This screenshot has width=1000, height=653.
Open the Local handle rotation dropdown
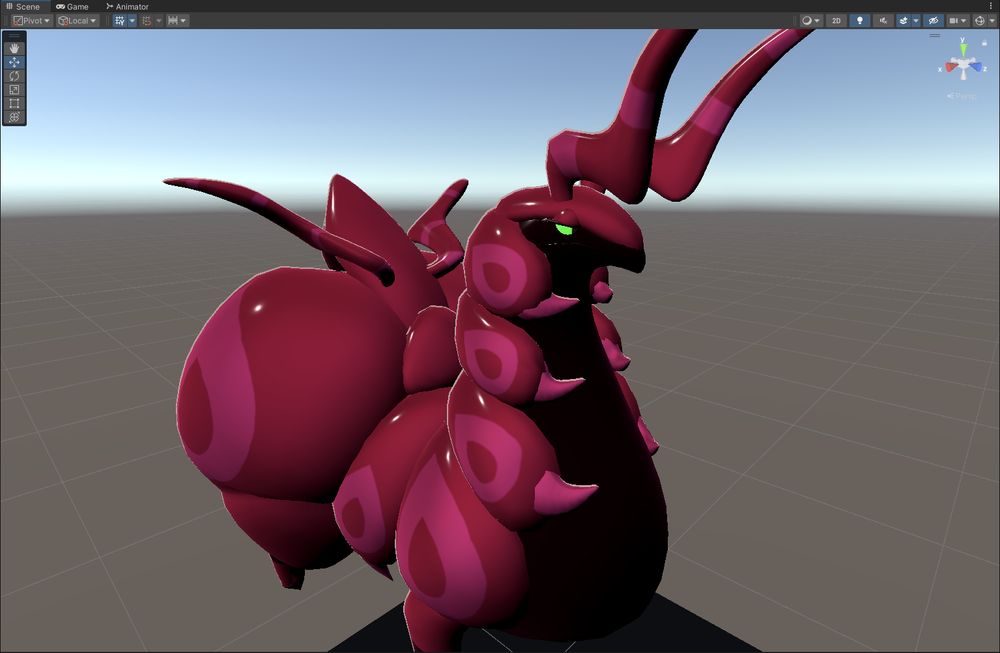coord(77,20)
